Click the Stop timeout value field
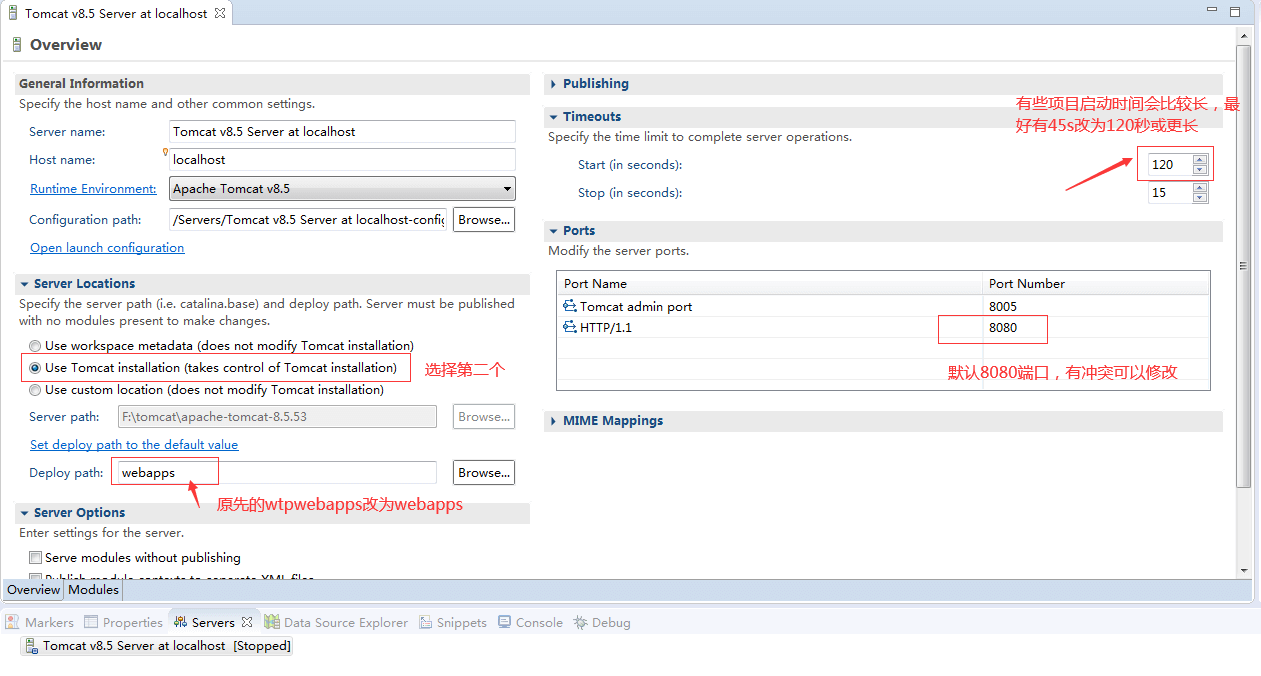Image resolution: width=1261 pixels, height=676 pixels. [1170, 193]
